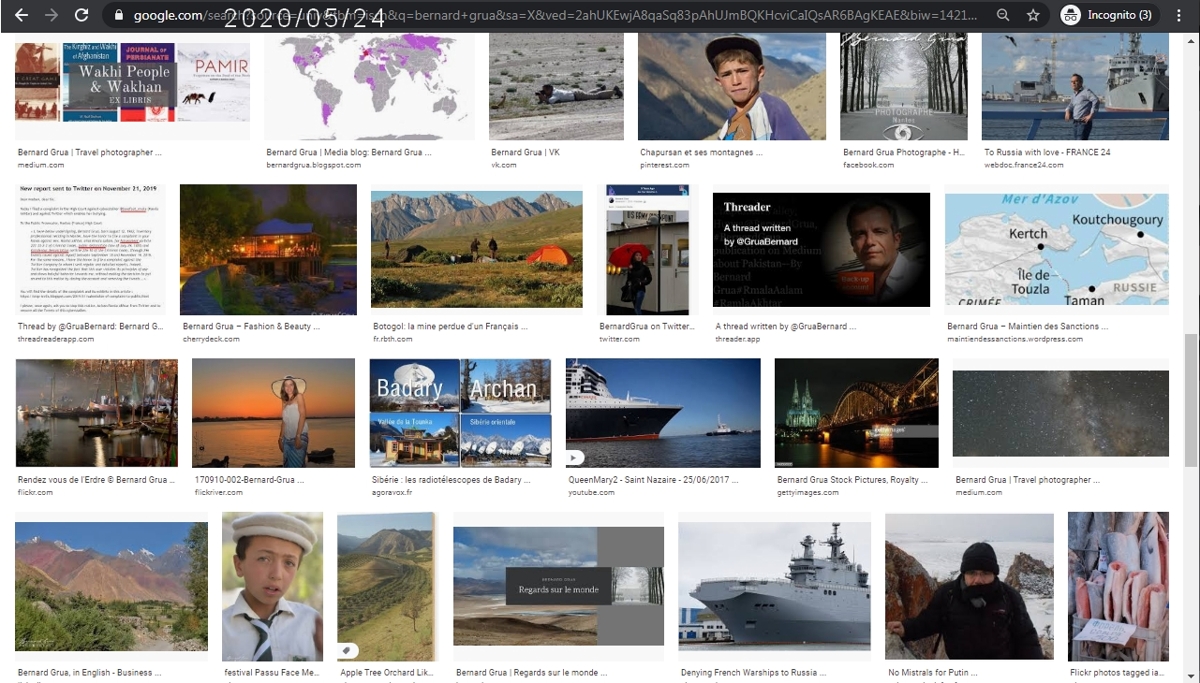Viewport: 1200px width, 683px height.
Task: Play the QueenMary2 video thumbnail icon
Action: click(576, 458)
